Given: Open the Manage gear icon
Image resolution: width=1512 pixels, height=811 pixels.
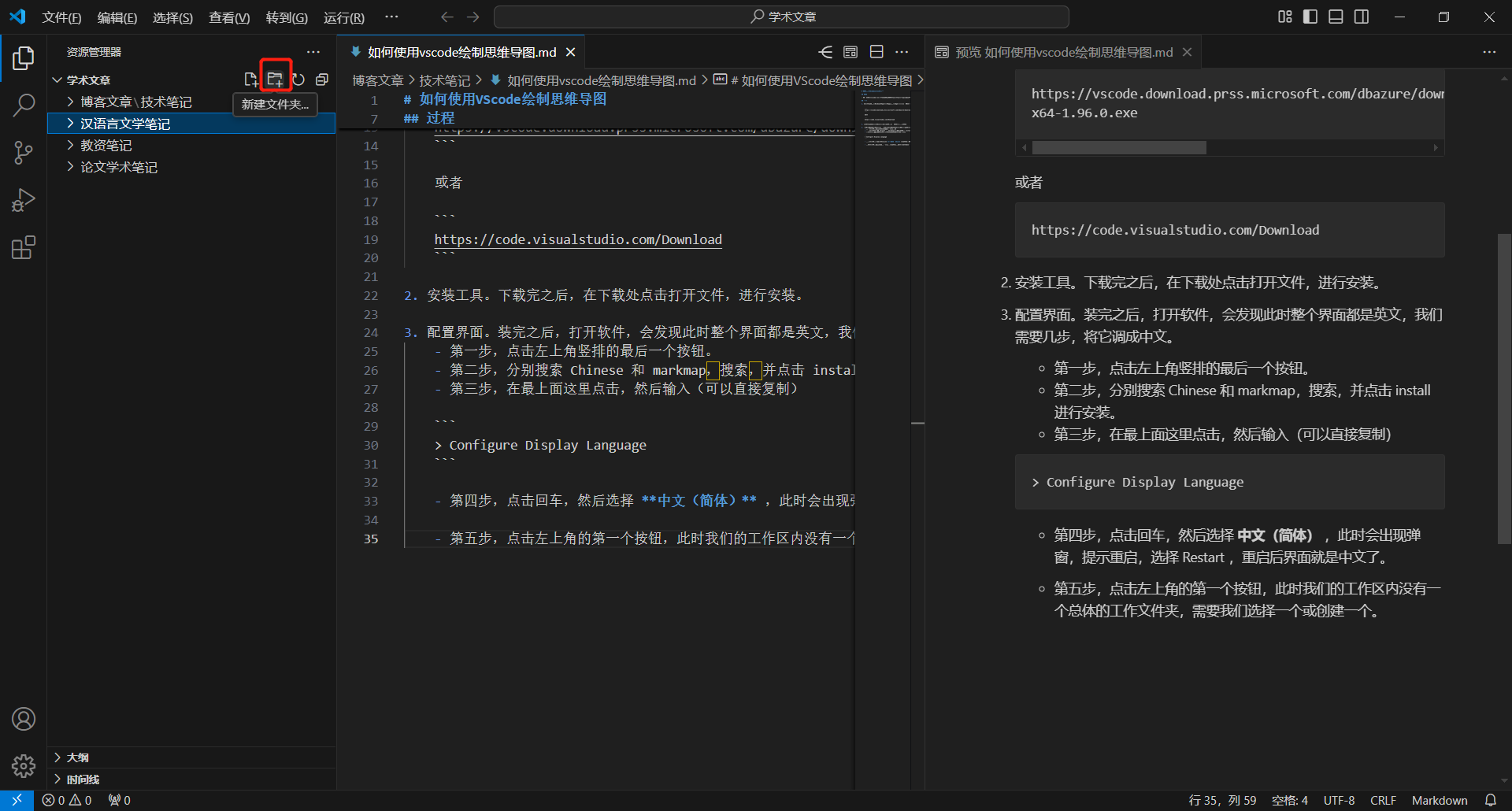Looking at the screenshot, I should pyautogui.click(x=24, y=765).
